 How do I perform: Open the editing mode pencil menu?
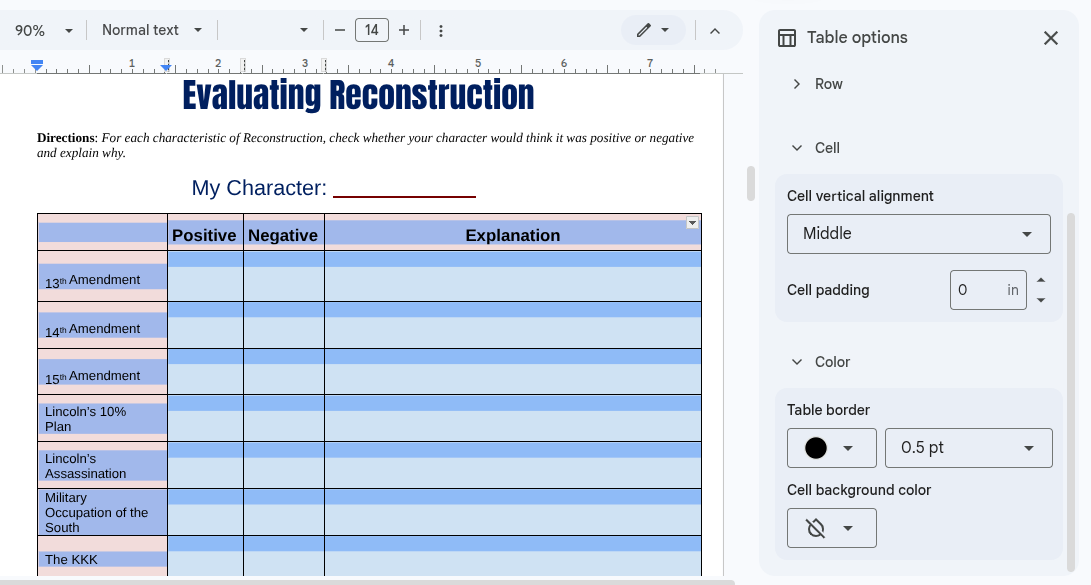[x=653, y=30]
